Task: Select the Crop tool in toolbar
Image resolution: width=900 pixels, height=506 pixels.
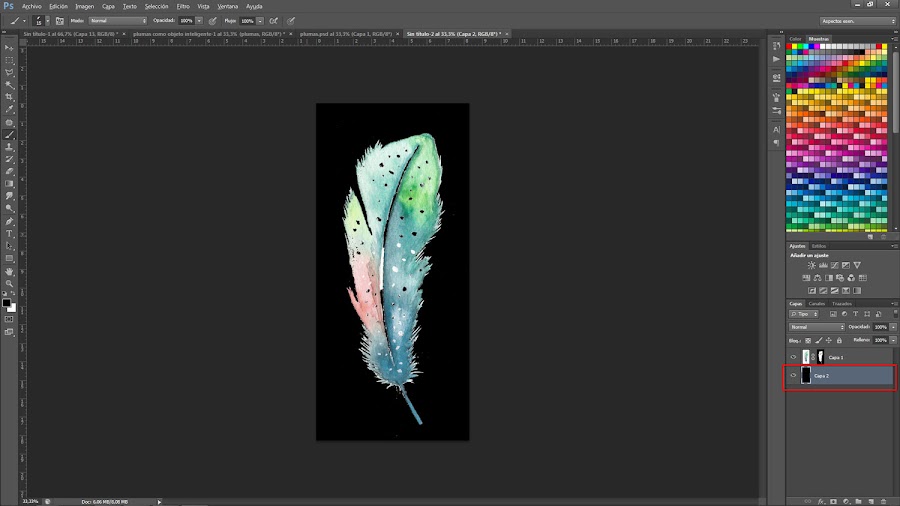Action: tap(10, 97)
